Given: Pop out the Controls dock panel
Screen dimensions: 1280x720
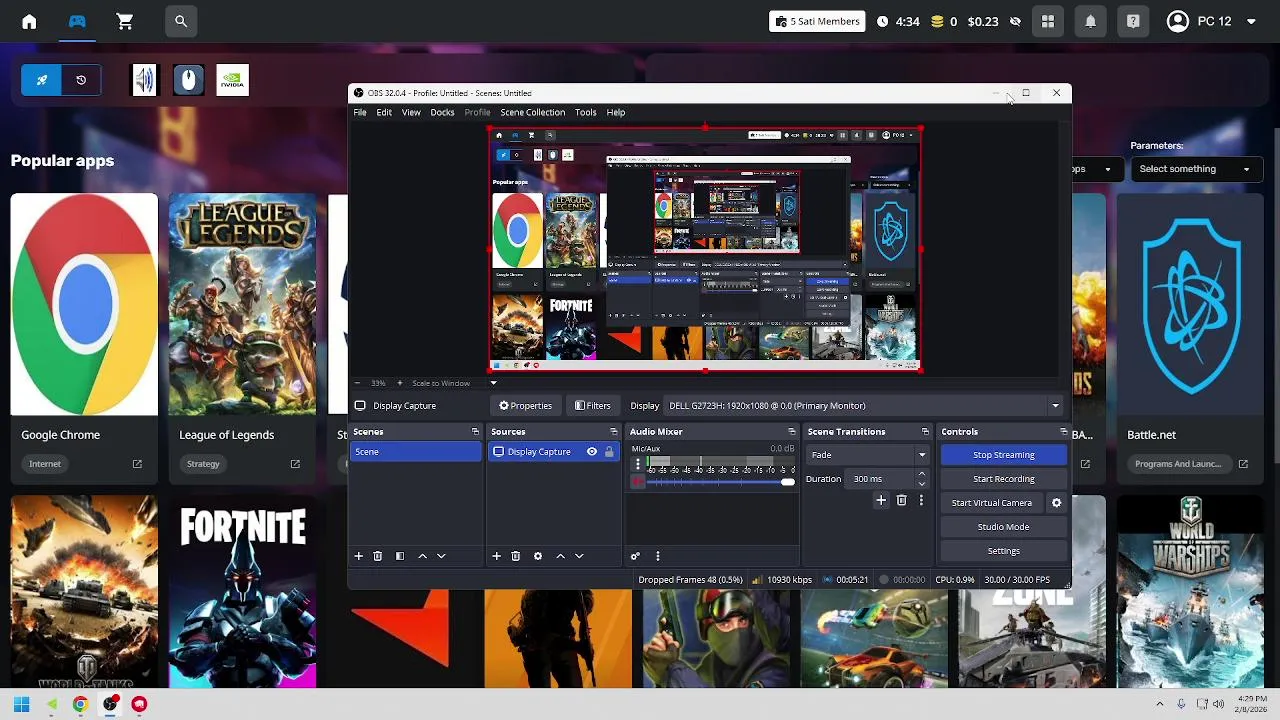Looking at the screenshot, I should 1063,432.
